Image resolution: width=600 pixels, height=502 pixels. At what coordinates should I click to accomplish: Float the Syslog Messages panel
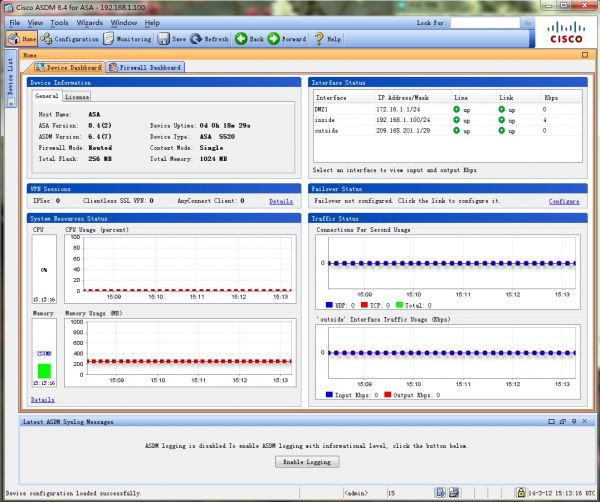point(562,421)
